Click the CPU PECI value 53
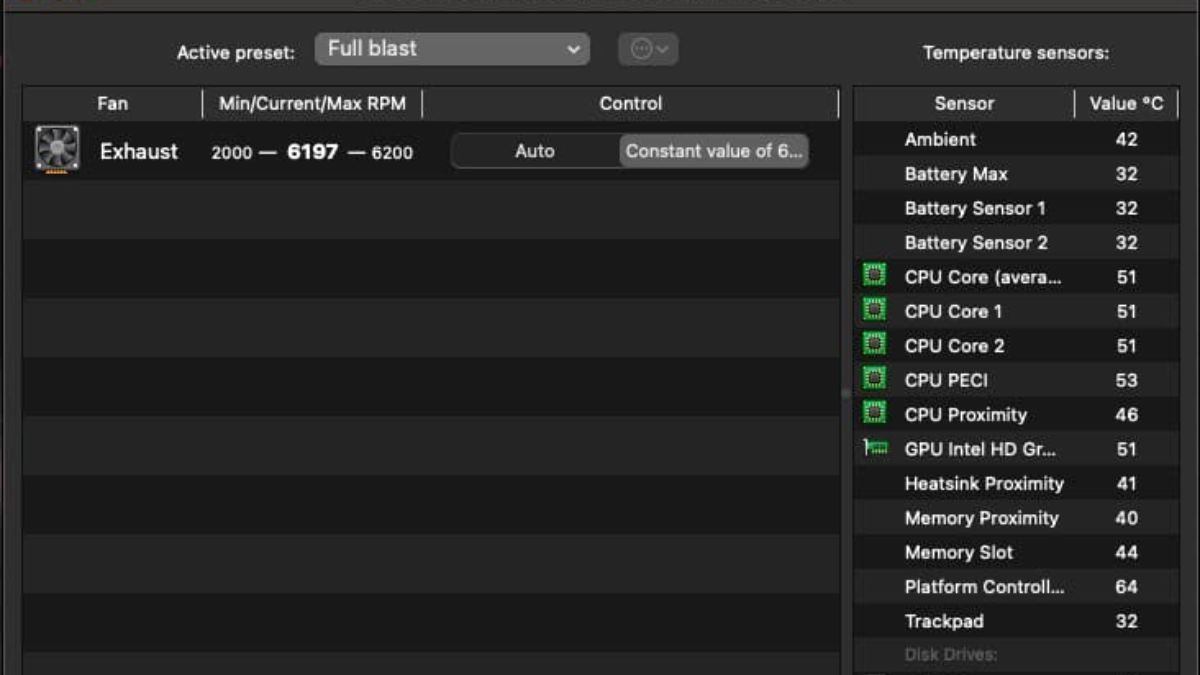Viewport: 1200px width, 675px height. [x=1126, y=380]
